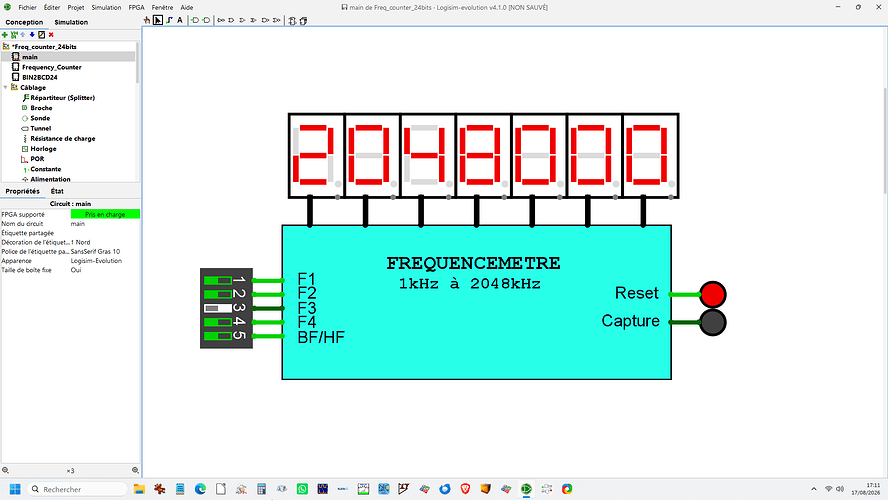Image resolution: width=888 pixels, height=500 pixels.
Task: Click the green Pris en charge field
Action: [x=105, y=214]
